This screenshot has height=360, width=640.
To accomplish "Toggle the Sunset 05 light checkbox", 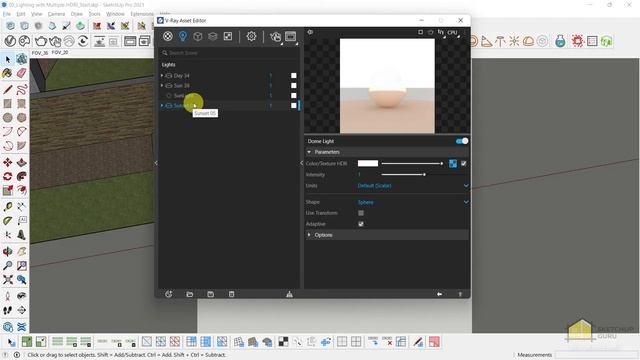I will coord(293,105).
